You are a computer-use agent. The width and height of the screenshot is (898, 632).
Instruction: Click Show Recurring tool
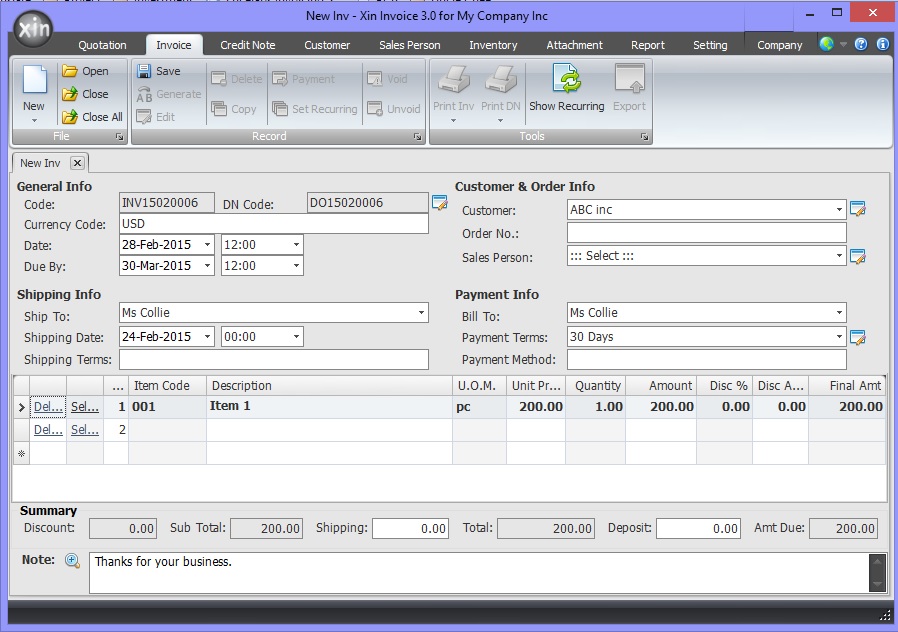pyautogui.click(x=566, y=88)
